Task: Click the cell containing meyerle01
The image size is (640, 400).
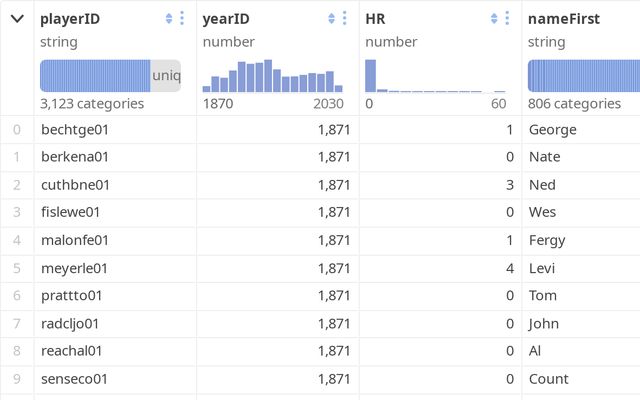Action: (75, 268)
